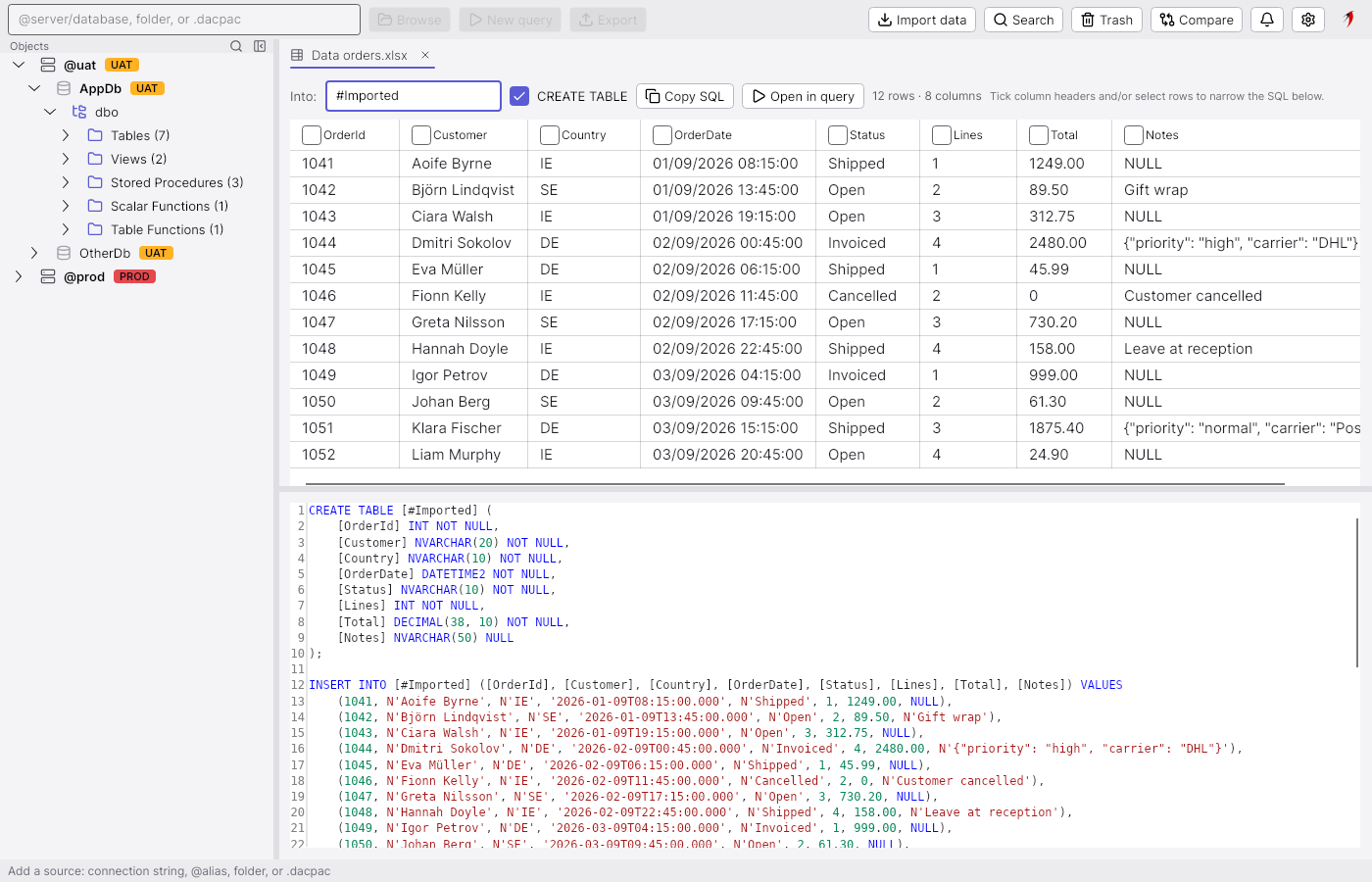This screenshot has width=1372, height=882.
Task: Open settings gear icon
Action: 1308,20
